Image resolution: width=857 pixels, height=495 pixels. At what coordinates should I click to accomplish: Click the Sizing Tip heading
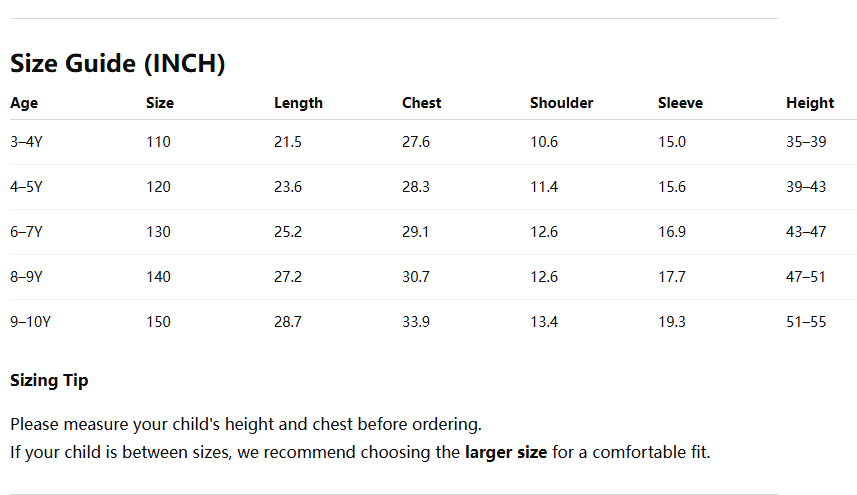pos(49,380)
